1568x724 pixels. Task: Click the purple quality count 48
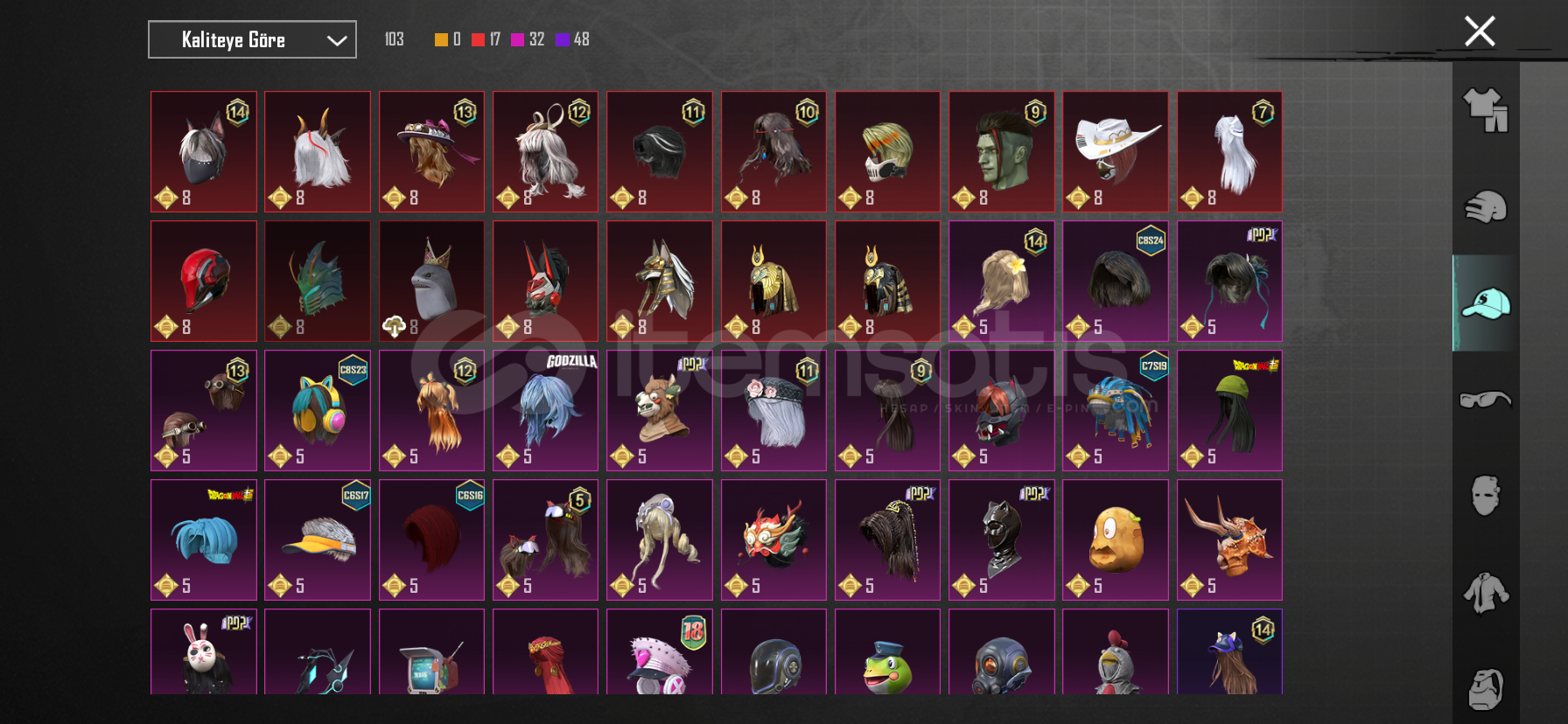coord(581,39)
